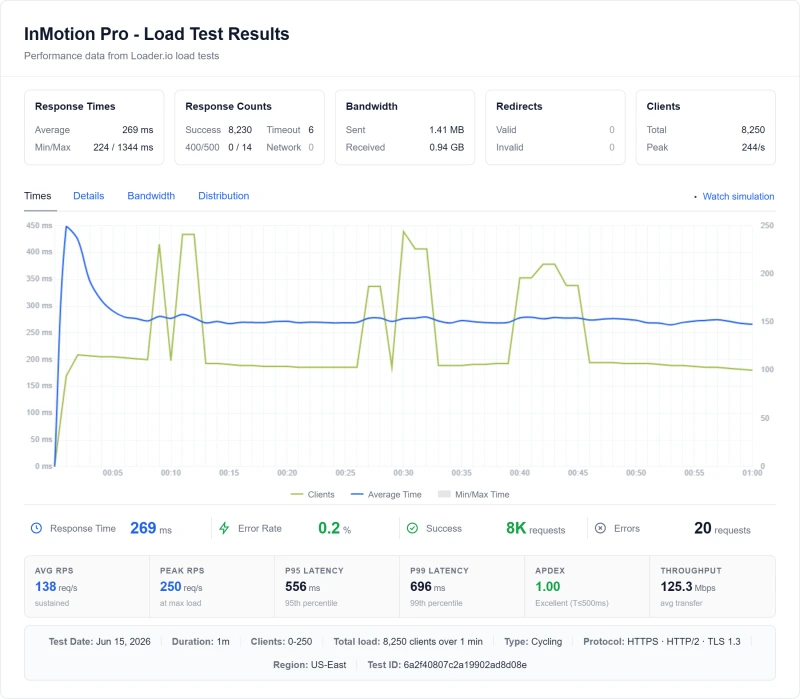Click the Clients: 0-250 text
The height and width of the screenshot is (699, 800).
[x=281, y=641]
